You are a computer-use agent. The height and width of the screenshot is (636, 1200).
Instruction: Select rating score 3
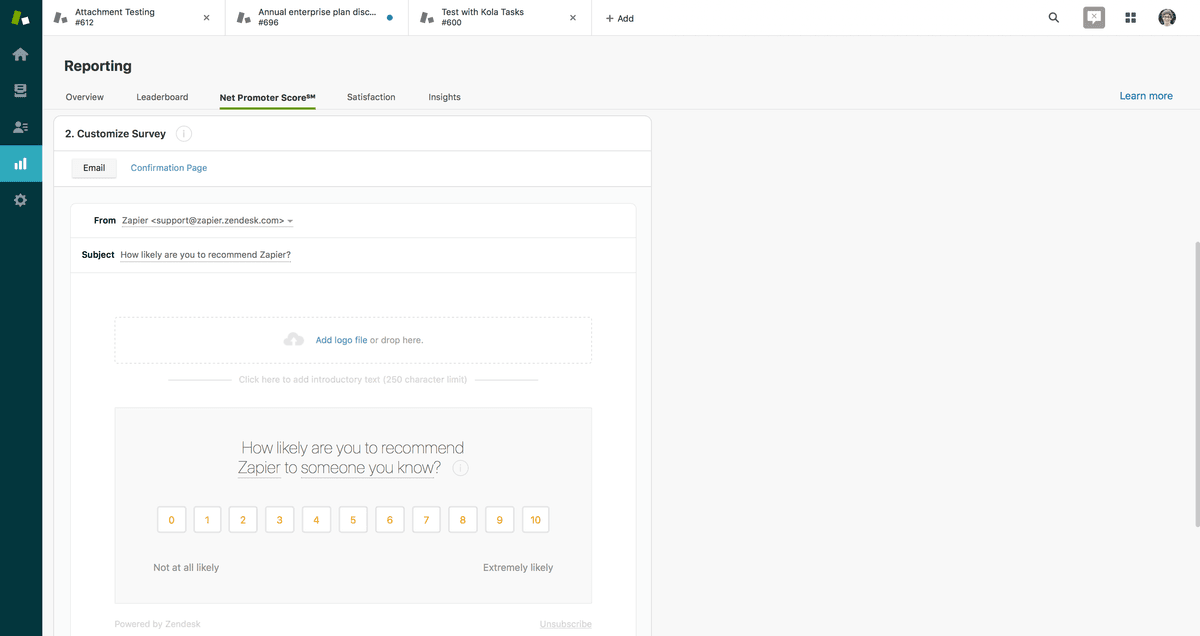(x=280, y=520)
